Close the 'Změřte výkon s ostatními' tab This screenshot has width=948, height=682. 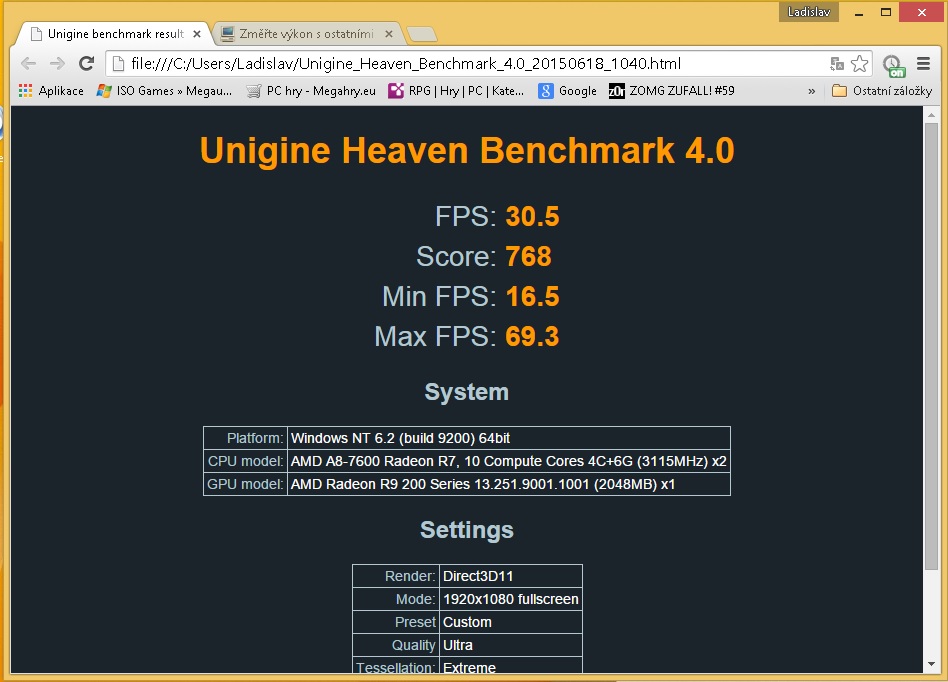pos(388,34)
